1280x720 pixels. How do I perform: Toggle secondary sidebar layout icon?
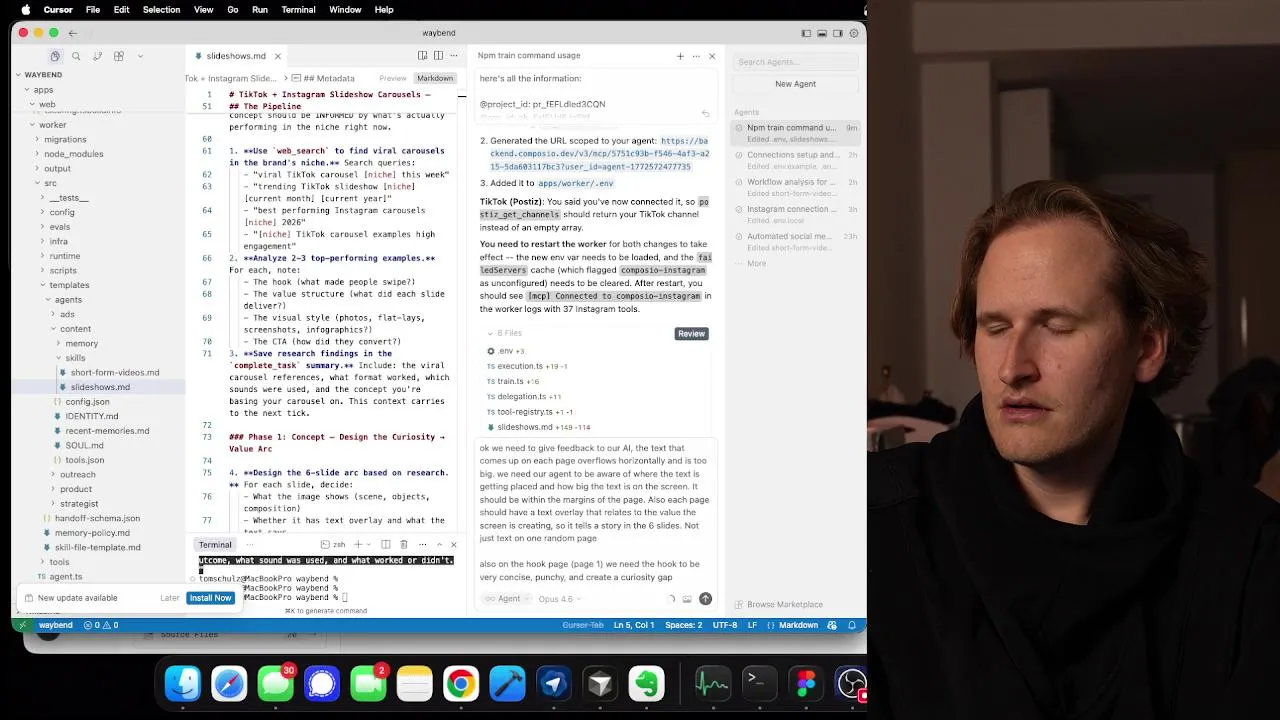pos(838,33)
